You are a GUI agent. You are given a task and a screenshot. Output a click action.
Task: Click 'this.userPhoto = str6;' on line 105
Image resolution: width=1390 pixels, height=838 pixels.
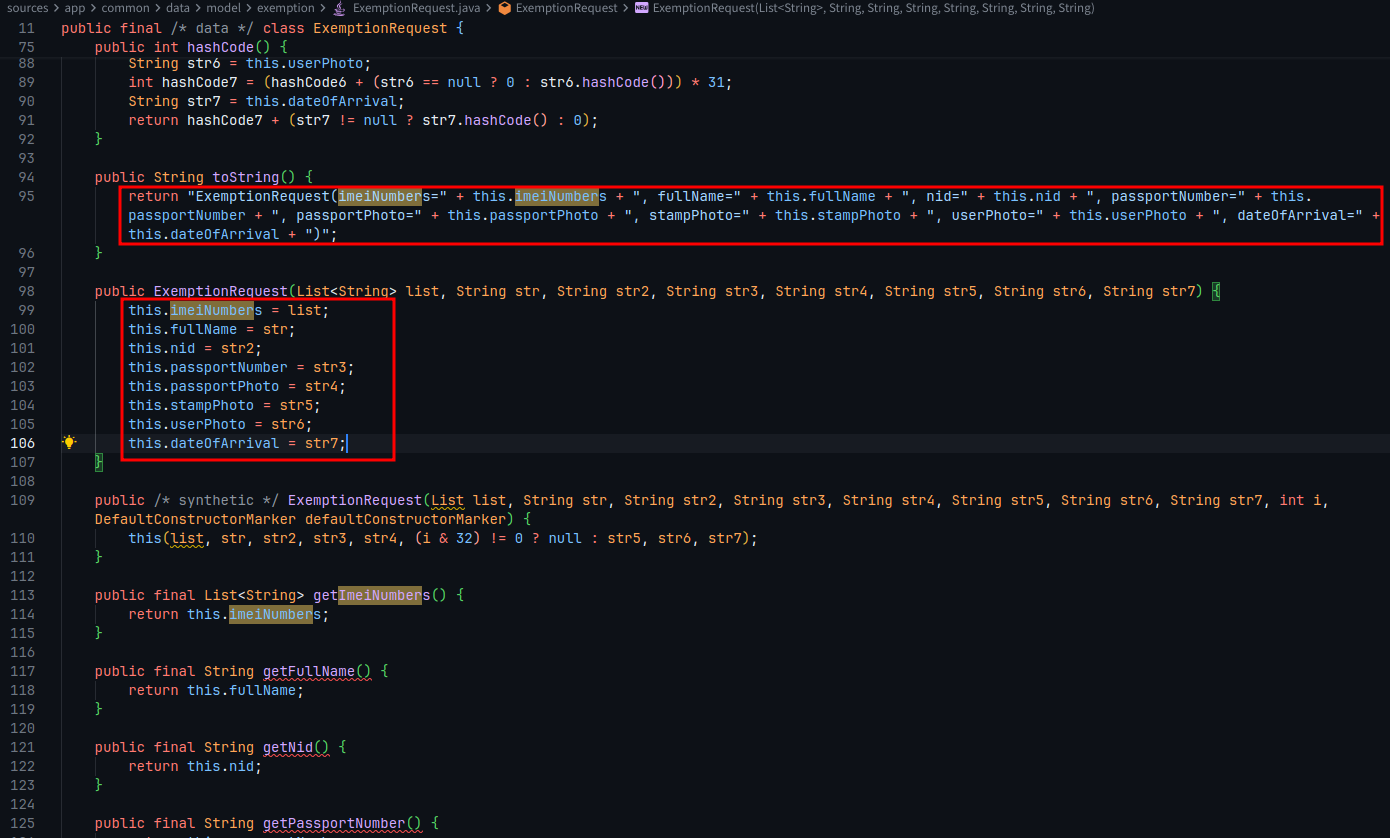[220, 424]
